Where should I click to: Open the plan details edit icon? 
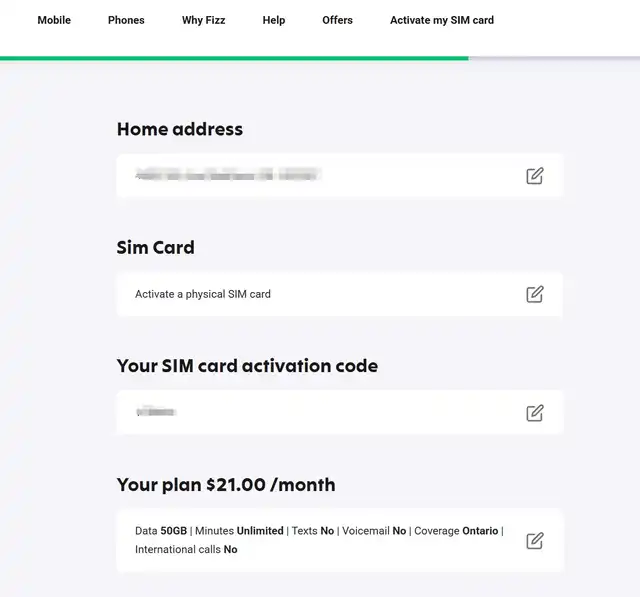(x=535, y=540)
